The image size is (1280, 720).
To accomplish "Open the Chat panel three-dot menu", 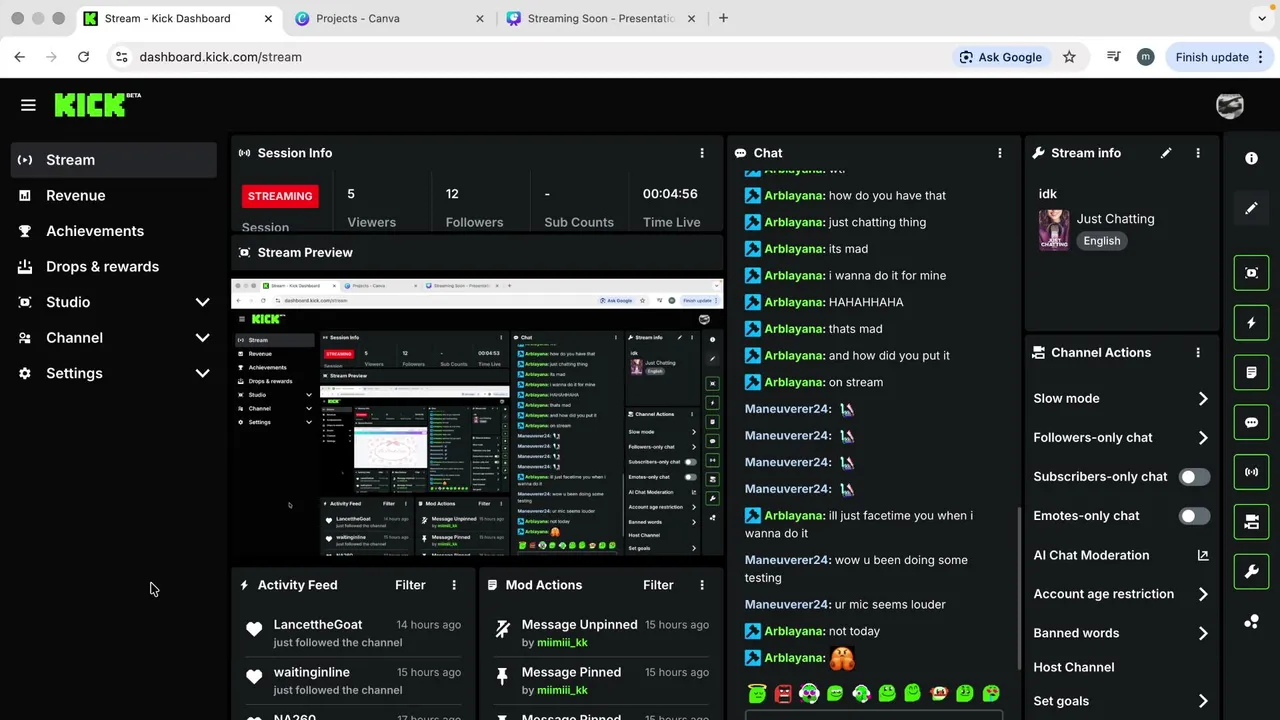I will click(1000, 153).
